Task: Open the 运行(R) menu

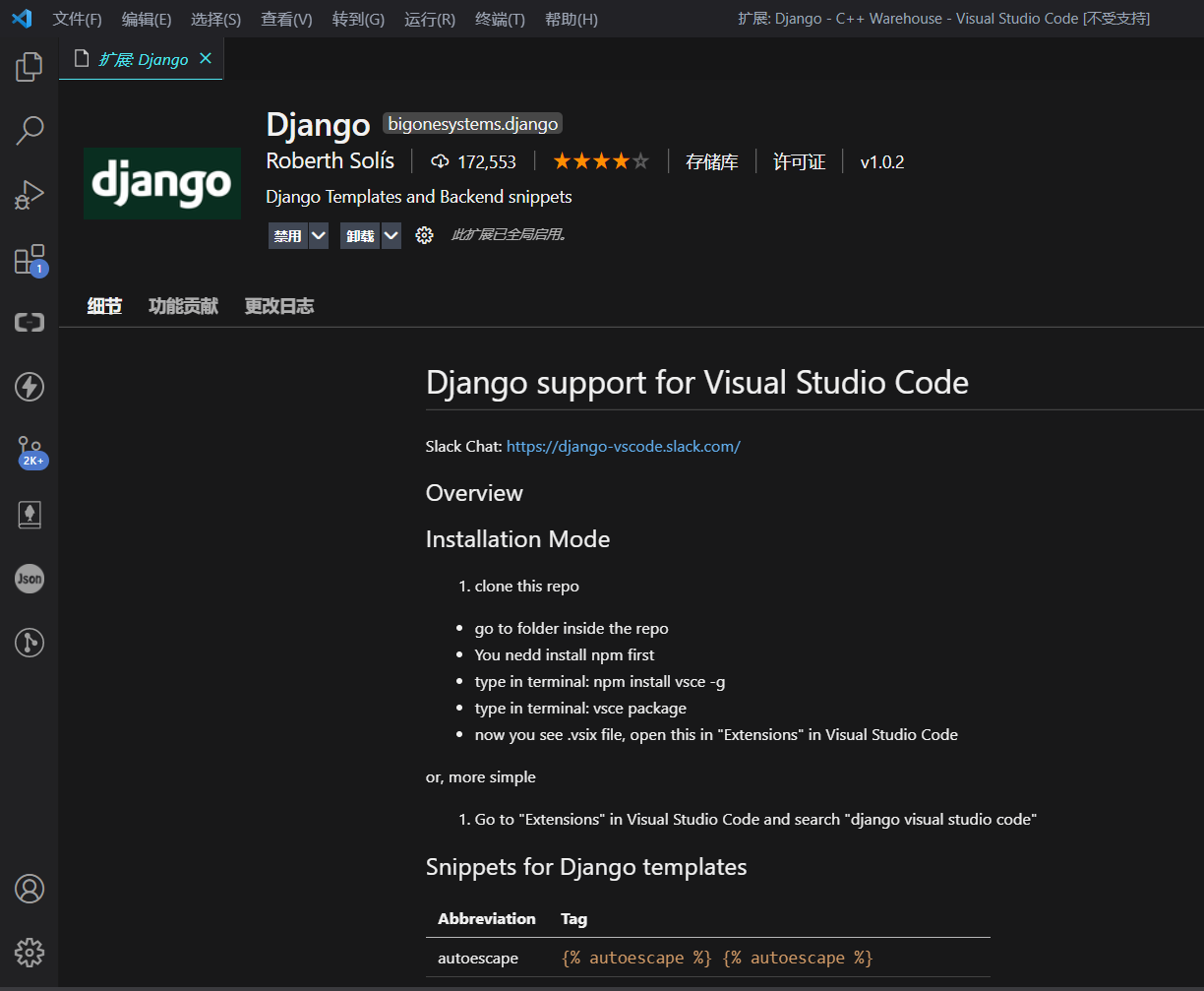Action: tap(430, 19)
